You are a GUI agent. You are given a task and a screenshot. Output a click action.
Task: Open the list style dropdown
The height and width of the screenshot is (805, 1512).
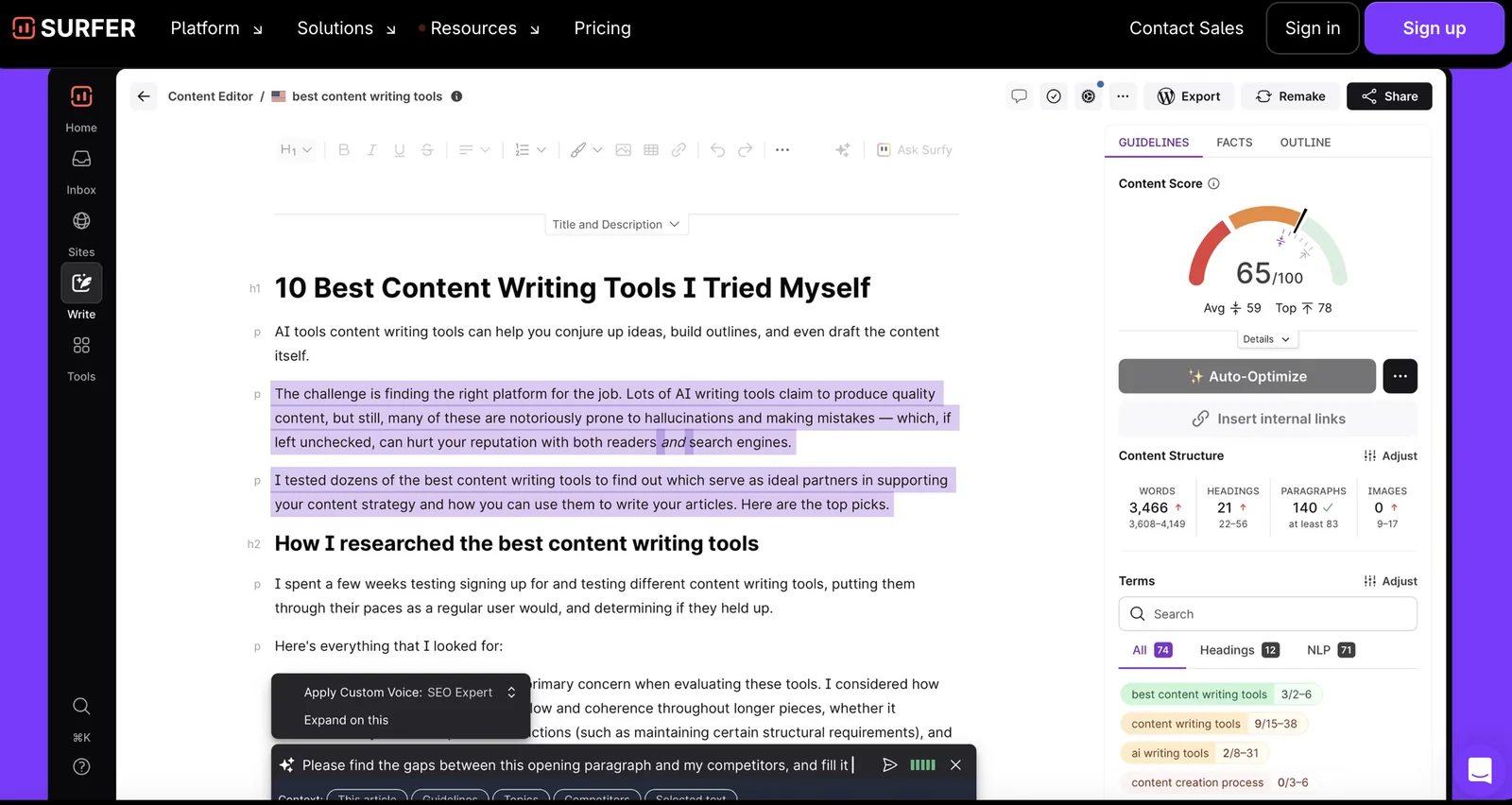[530, 150]
